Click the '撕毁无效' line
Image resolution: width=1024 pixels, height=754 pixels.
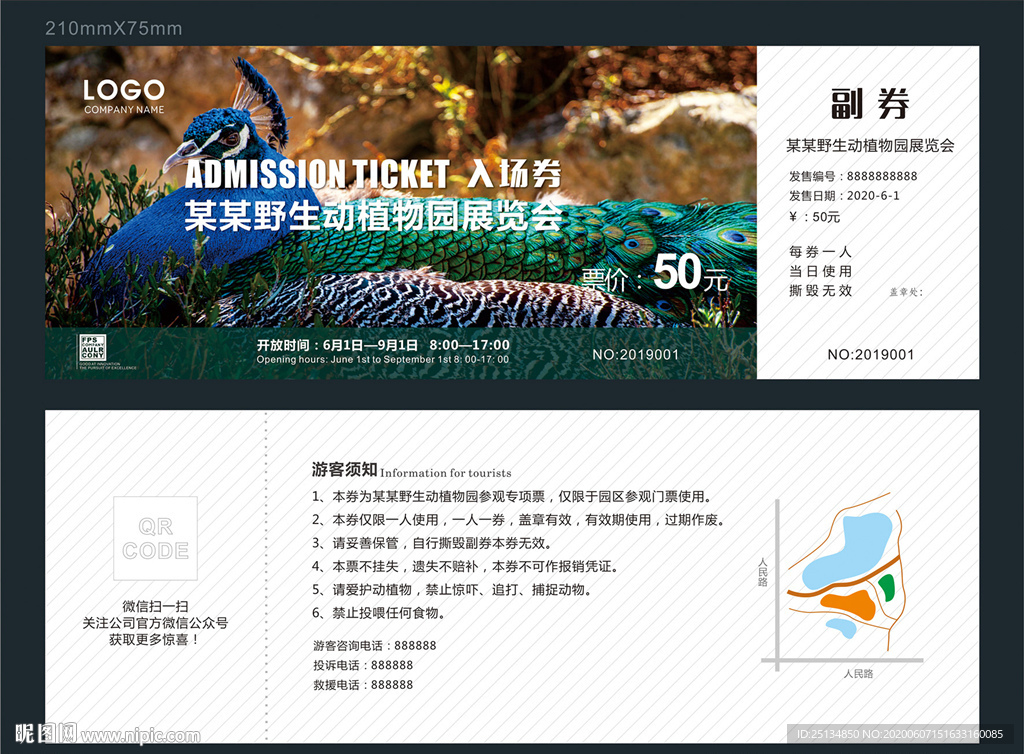(x=820, y=291)
